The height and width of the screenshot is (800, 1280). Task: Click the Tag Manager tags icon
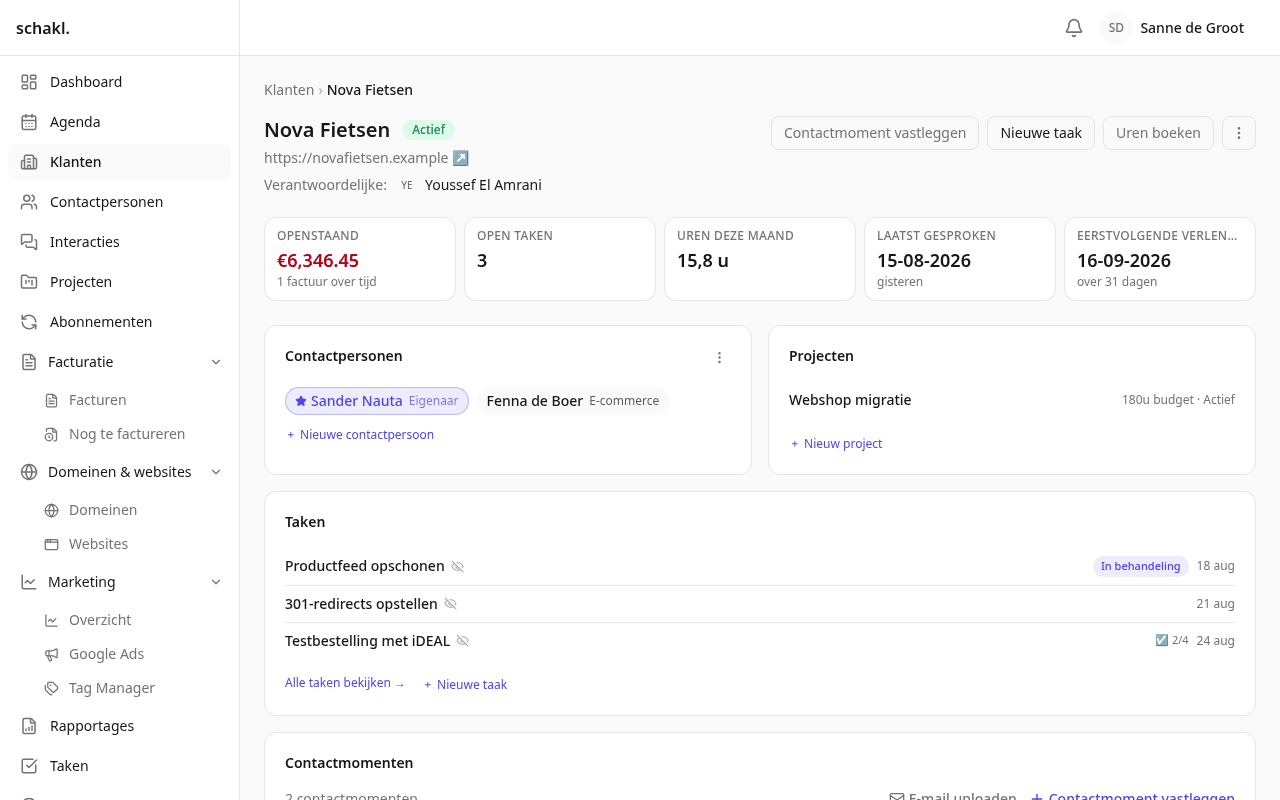tap(51, 688)
